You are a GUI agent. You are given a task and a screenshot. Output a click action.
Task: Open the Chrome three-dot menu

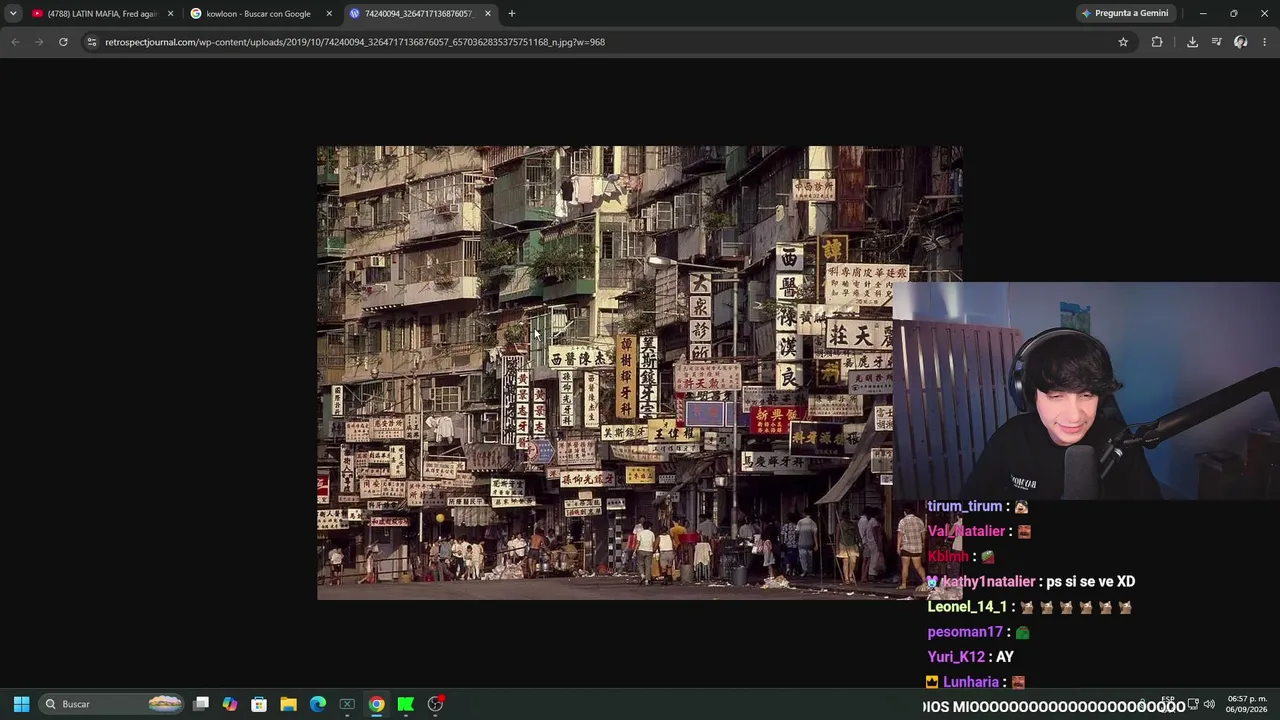(1265, 42)
